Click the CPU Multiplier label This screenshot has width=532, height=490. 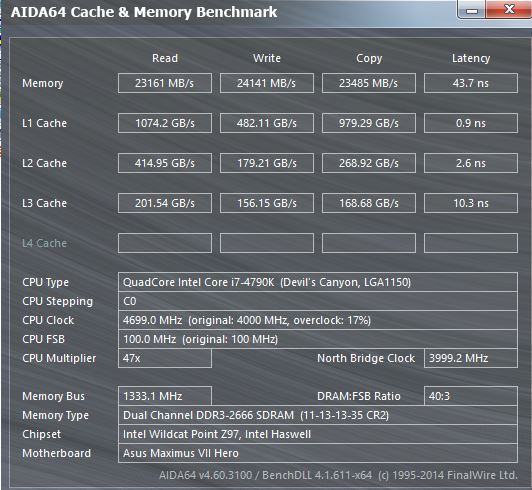pyautogui.click(x=59, y=358)
